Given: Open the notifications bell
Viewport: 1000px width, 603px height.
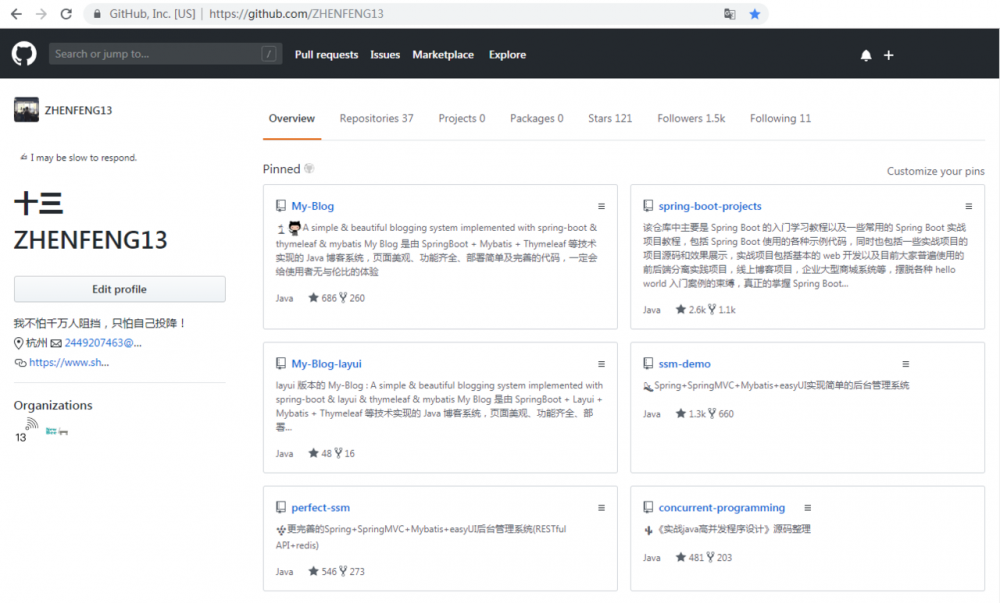Looking at the screenshot, I should 866,55.
